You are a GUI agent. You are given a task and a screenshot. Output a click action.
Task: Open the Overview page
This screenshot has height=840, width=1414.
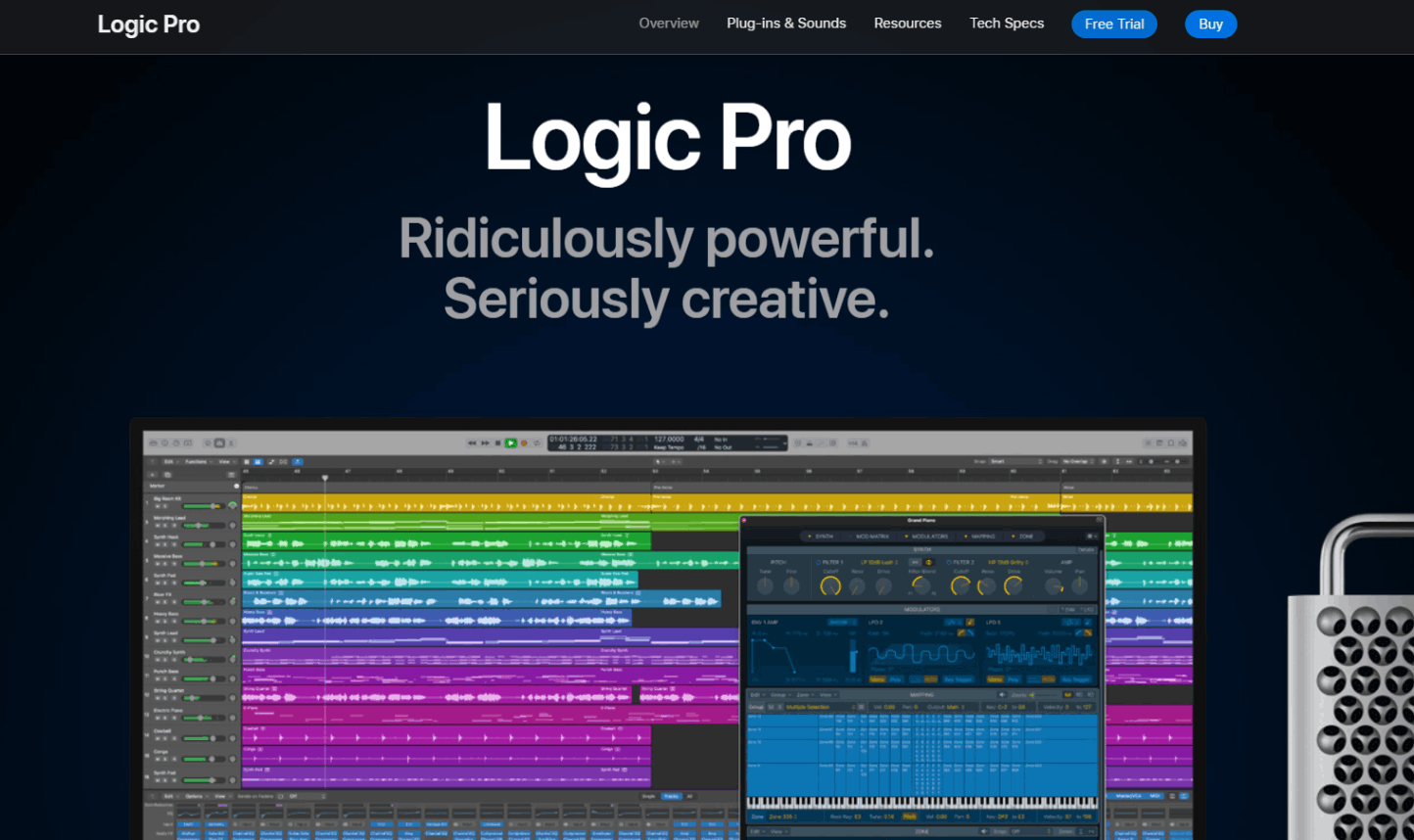(x=669, y=23)
